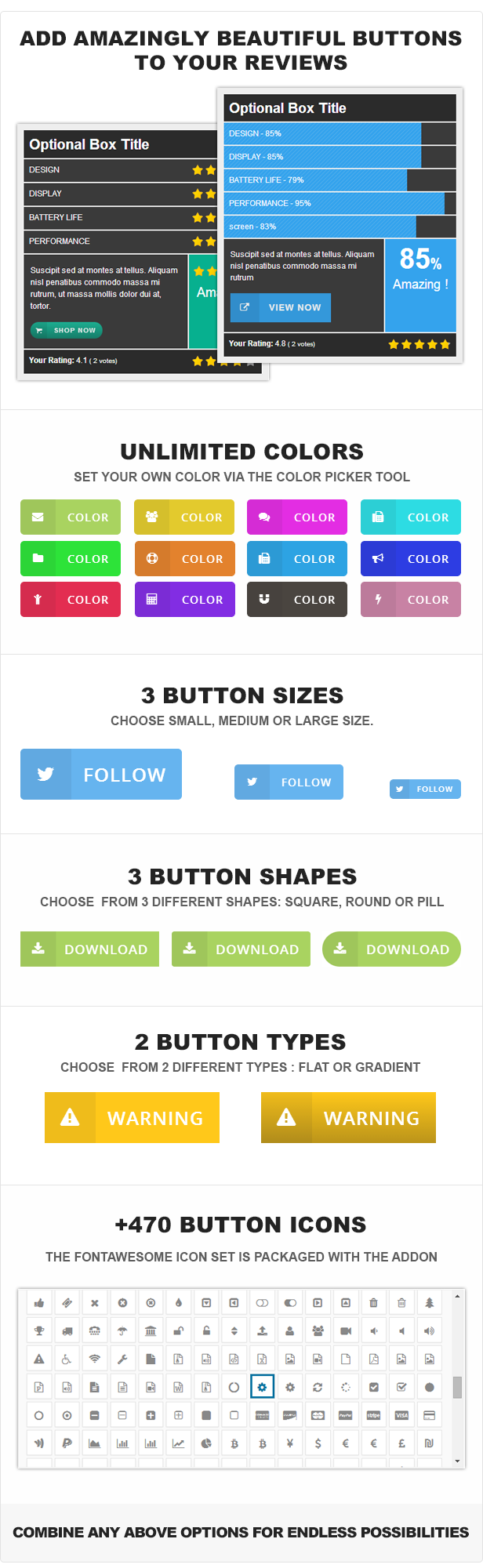Click the gradient WARNING button
The width and height of the screenshot is (483, 1568).
[348, 1118]
